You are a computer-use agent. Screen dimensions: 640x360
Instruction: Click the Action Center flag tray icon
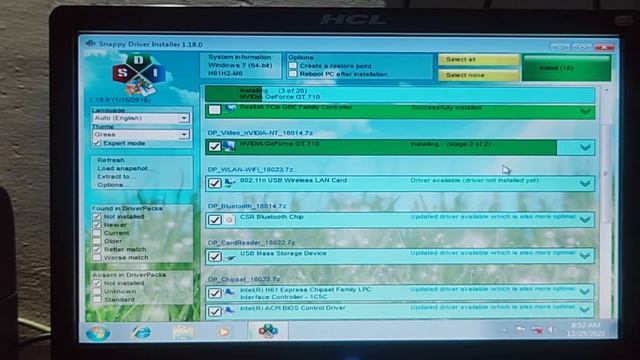pyautogui.click(x=520, y=329)
